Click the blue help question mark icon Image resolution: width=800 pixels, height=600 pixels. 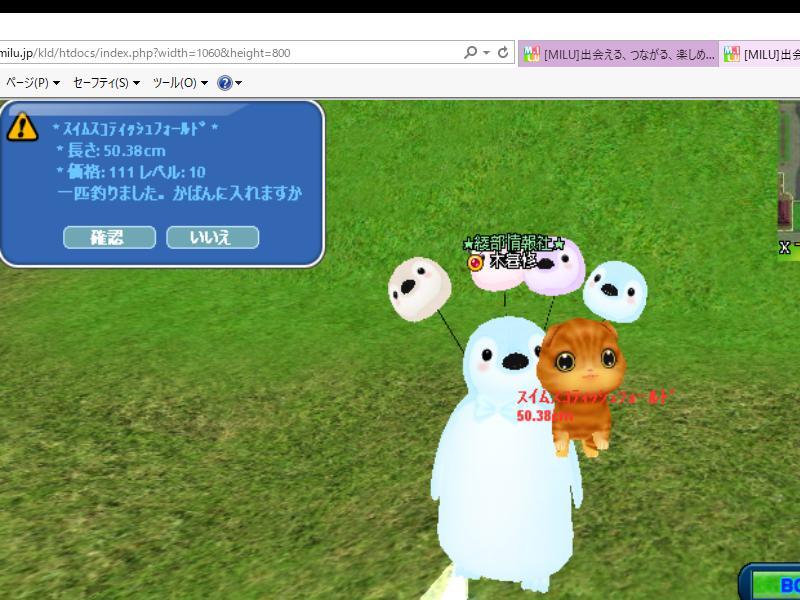pyautogui.click(x=225, y=83)
